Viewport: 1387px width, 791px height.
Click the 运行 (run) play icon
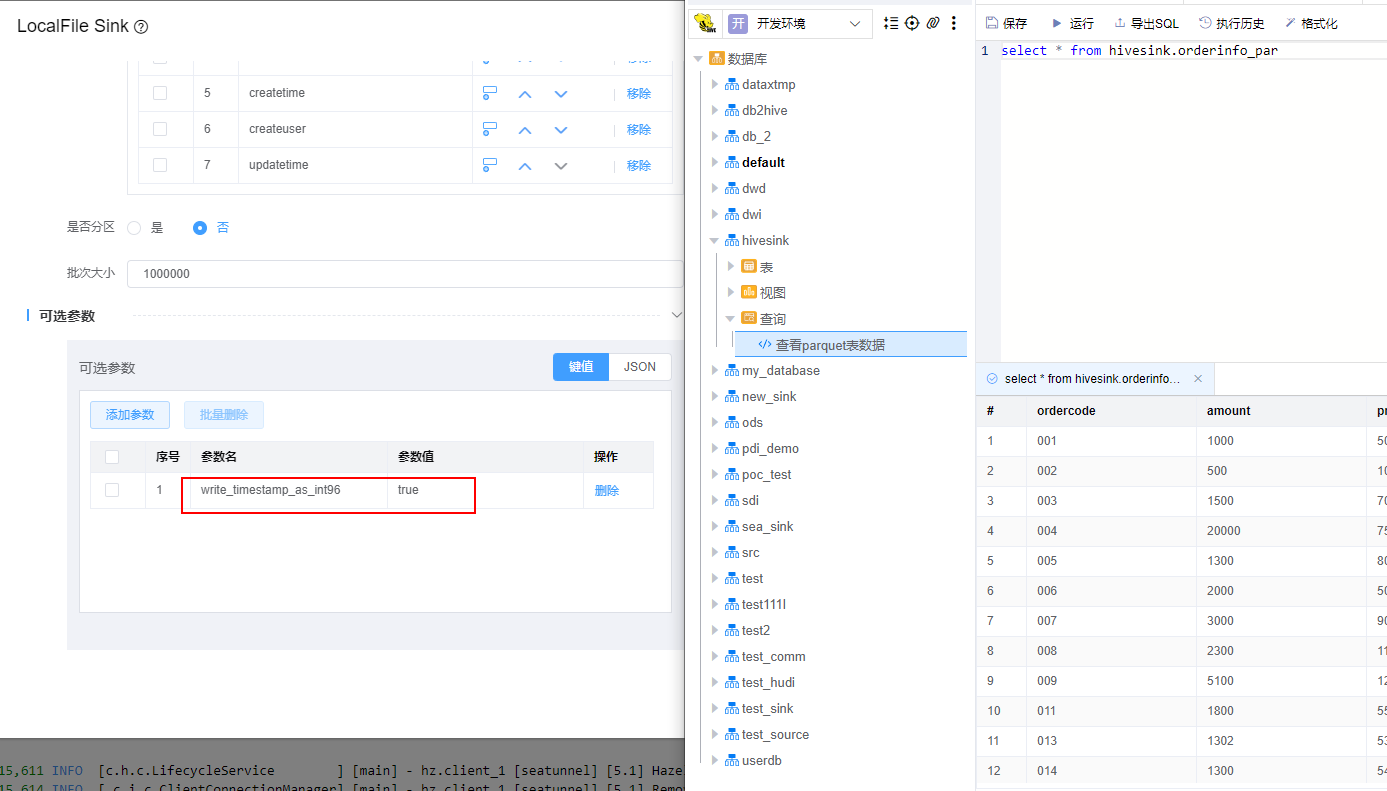tap(1057, 23)
